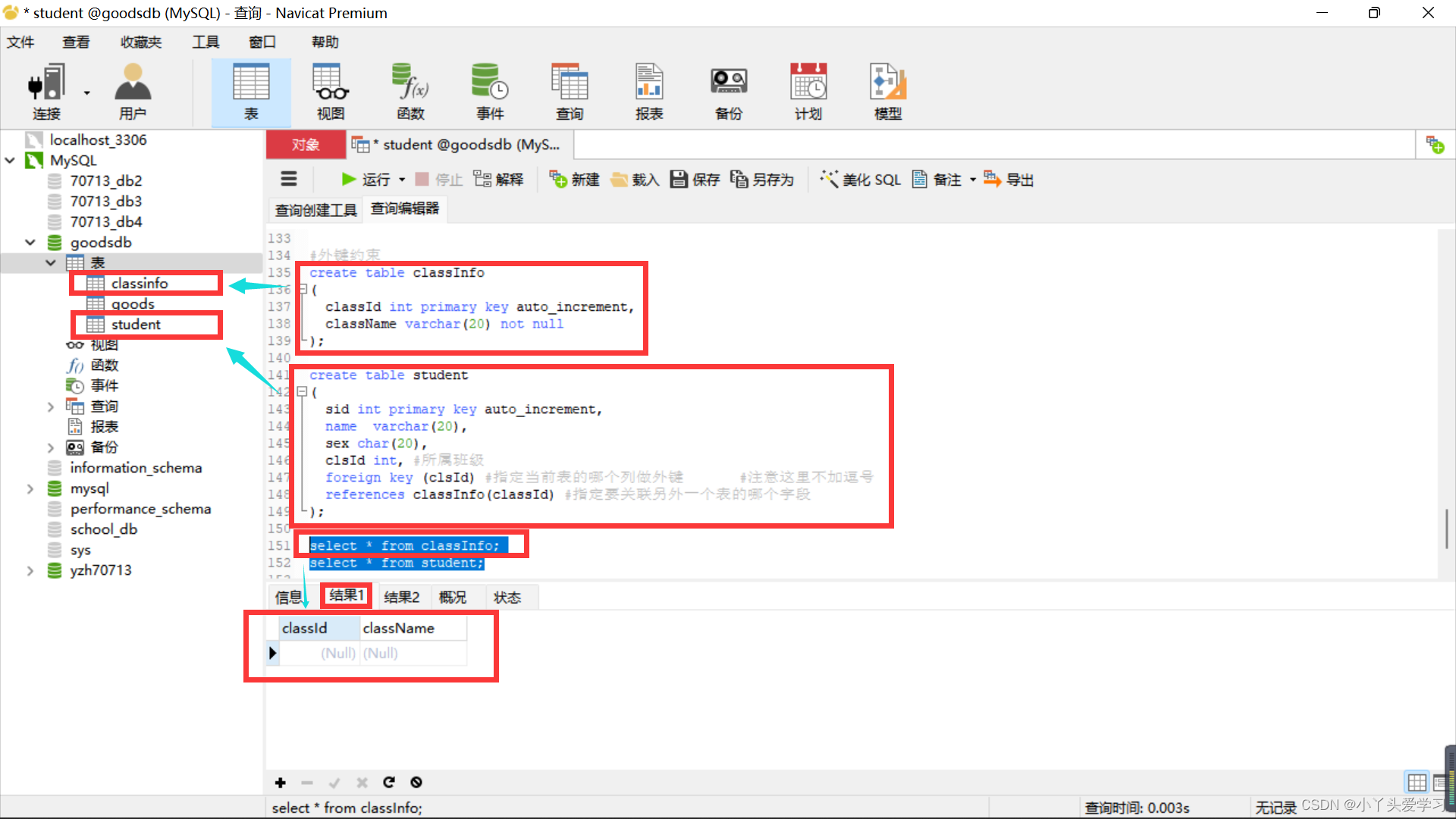Open the 收藏夹 favorites menu
The image size is (1456, 819).
click(x=141, y=42)
